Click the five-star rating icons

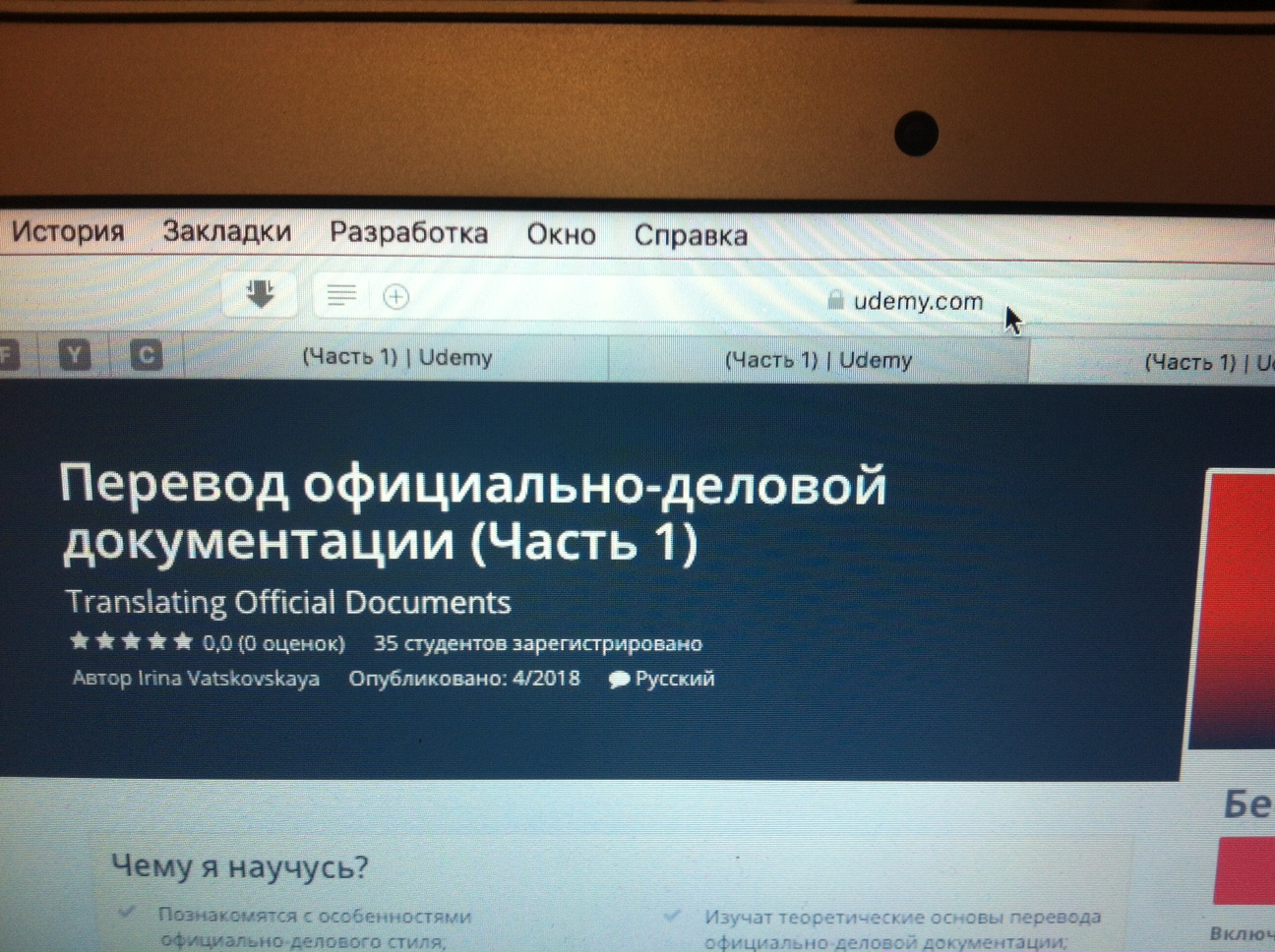[x=131, y=642]
